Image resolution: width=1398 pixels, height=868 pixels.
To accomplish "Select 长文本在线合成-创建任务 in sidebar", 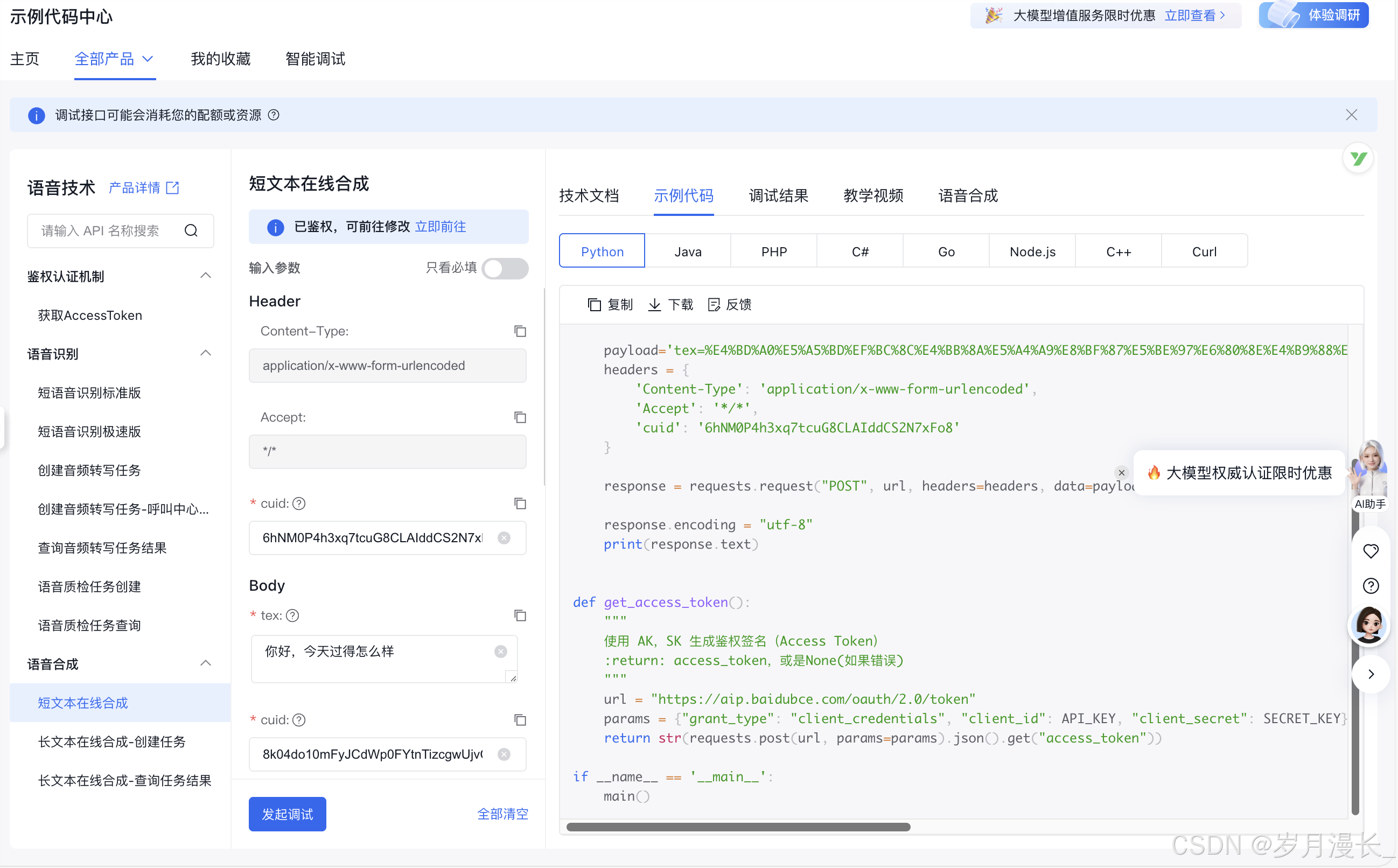I will tap(112, 741).
